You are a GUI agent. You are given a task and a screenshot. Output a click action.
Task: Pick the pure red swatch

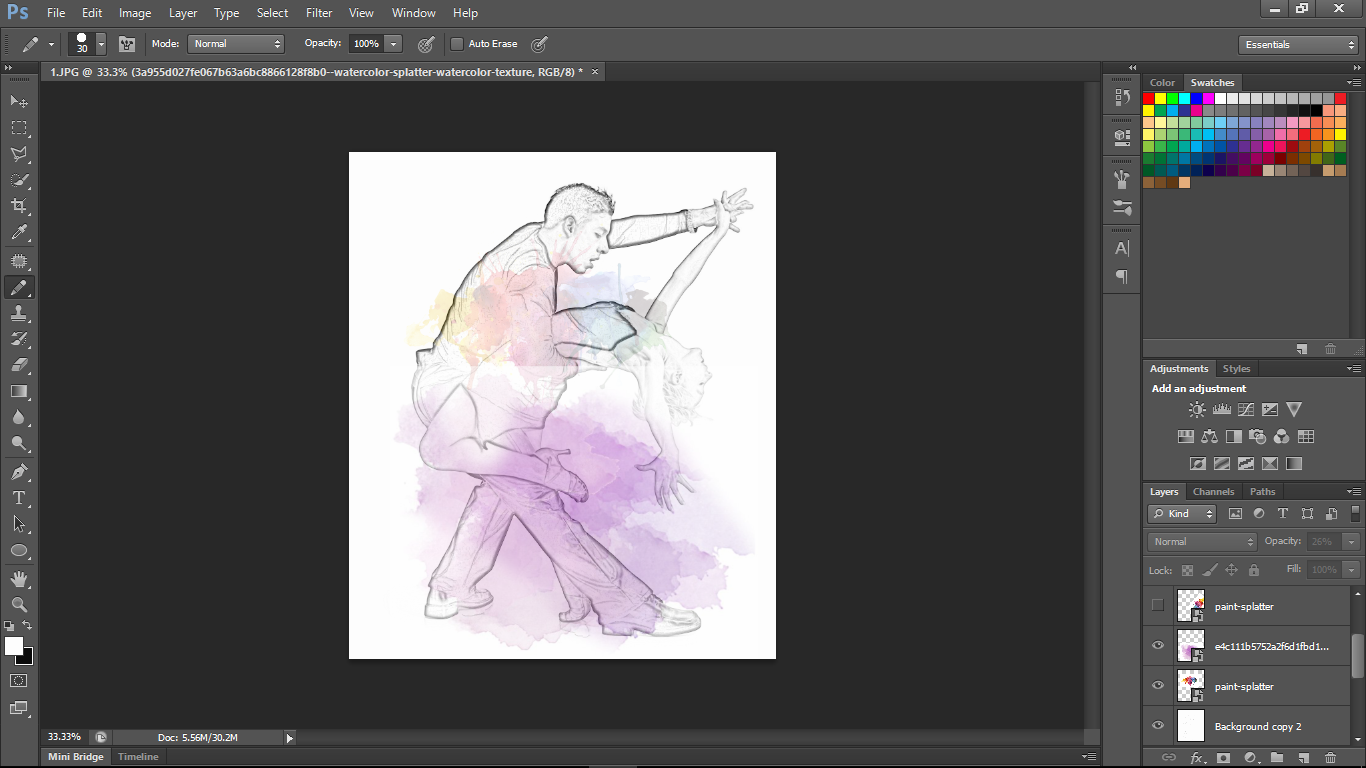coord(1149,98)
